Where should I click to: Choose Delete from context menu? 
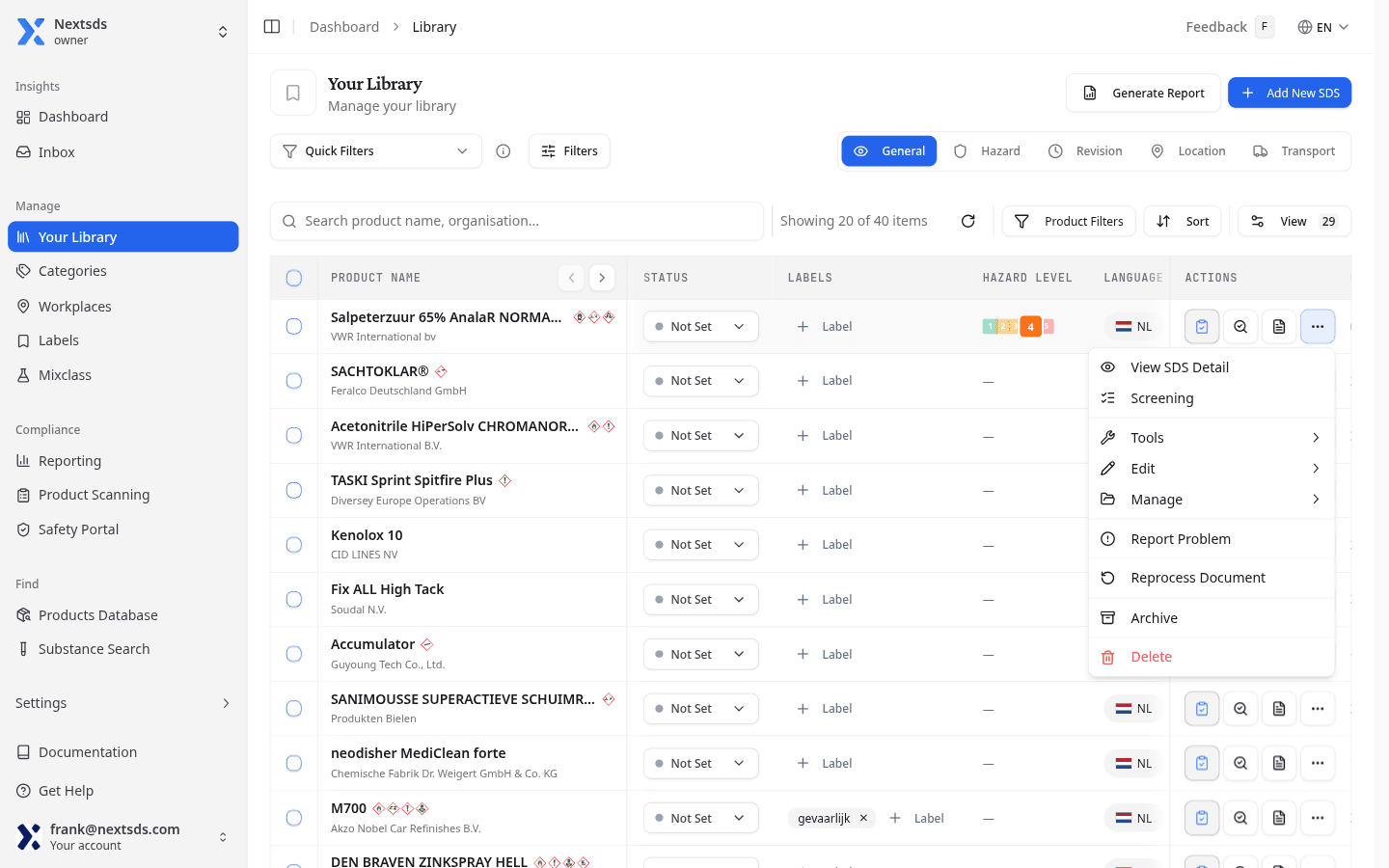1212,657
